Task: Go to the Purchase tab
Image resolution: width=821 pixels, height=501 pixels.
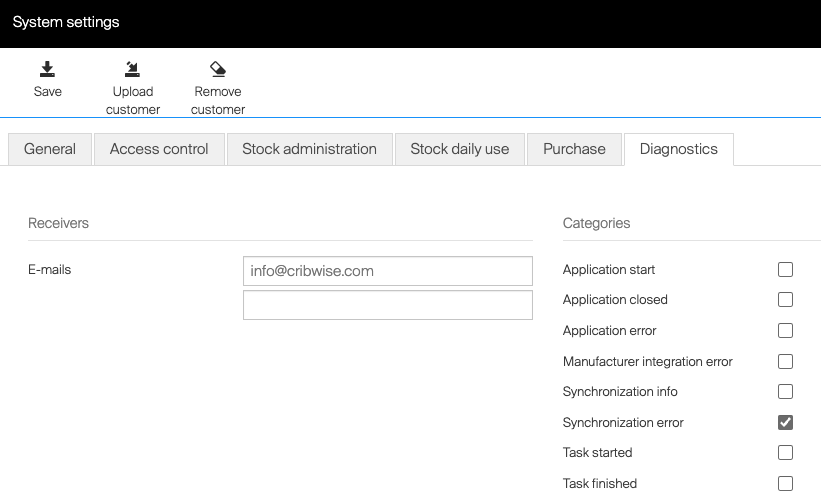Action: pyautogui.click(x=574, y=149)
